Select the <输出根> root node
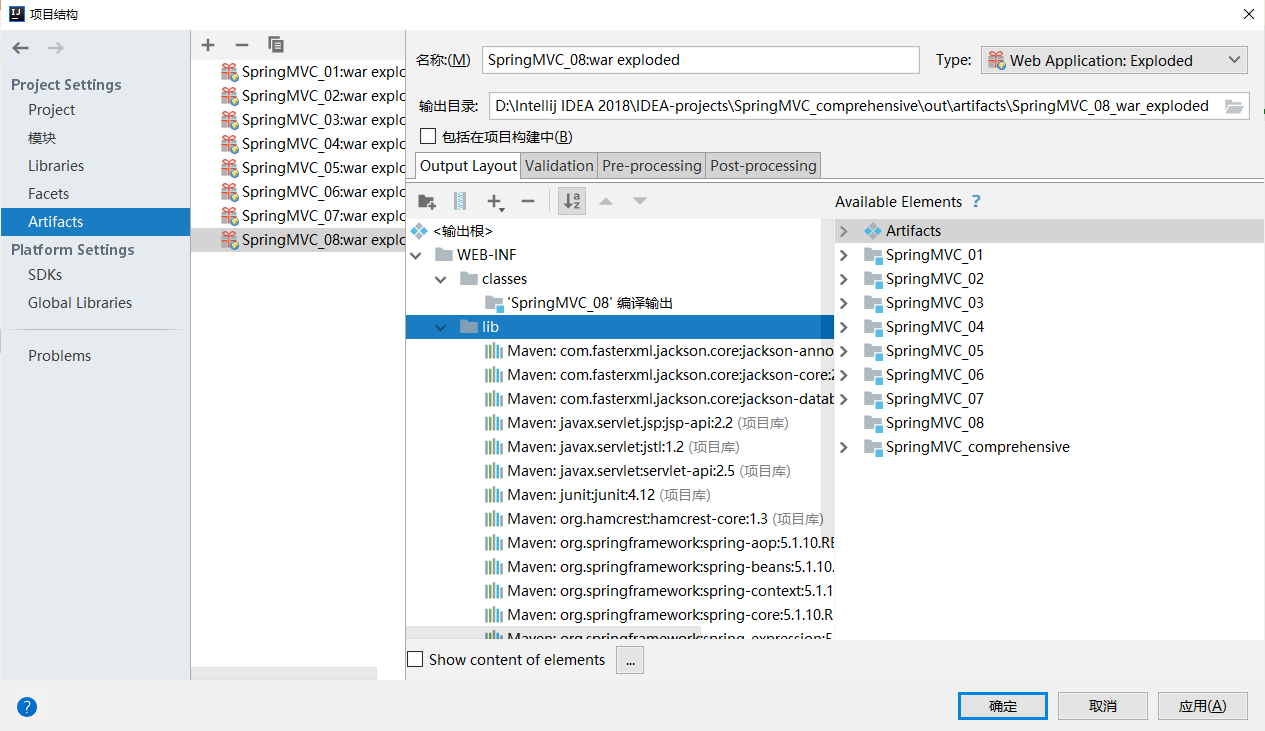 463,231
